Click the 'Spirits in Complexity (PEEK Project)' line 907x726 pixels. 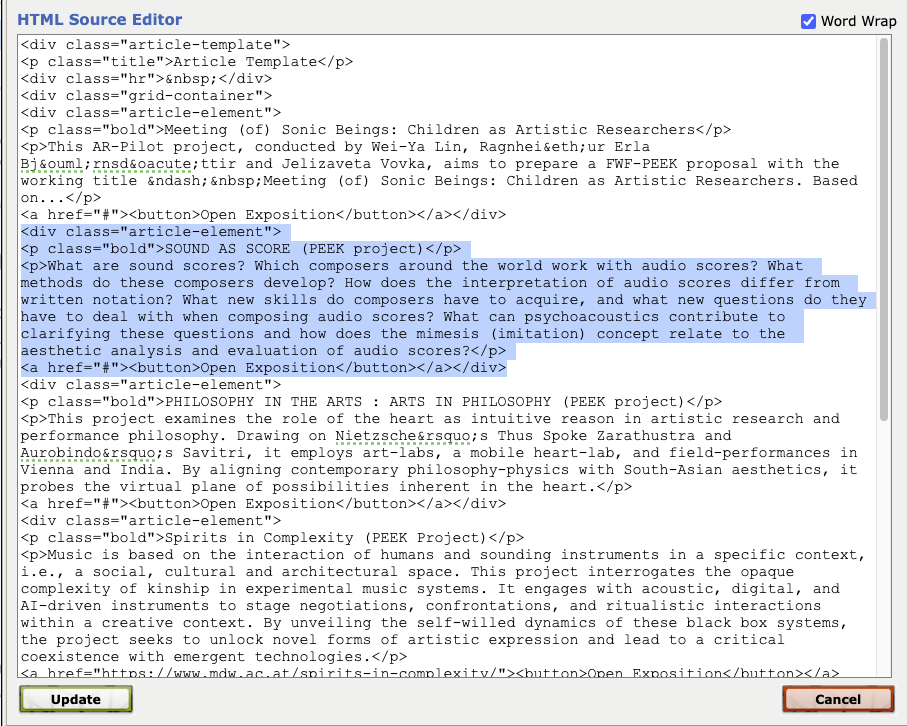(272, 538)
